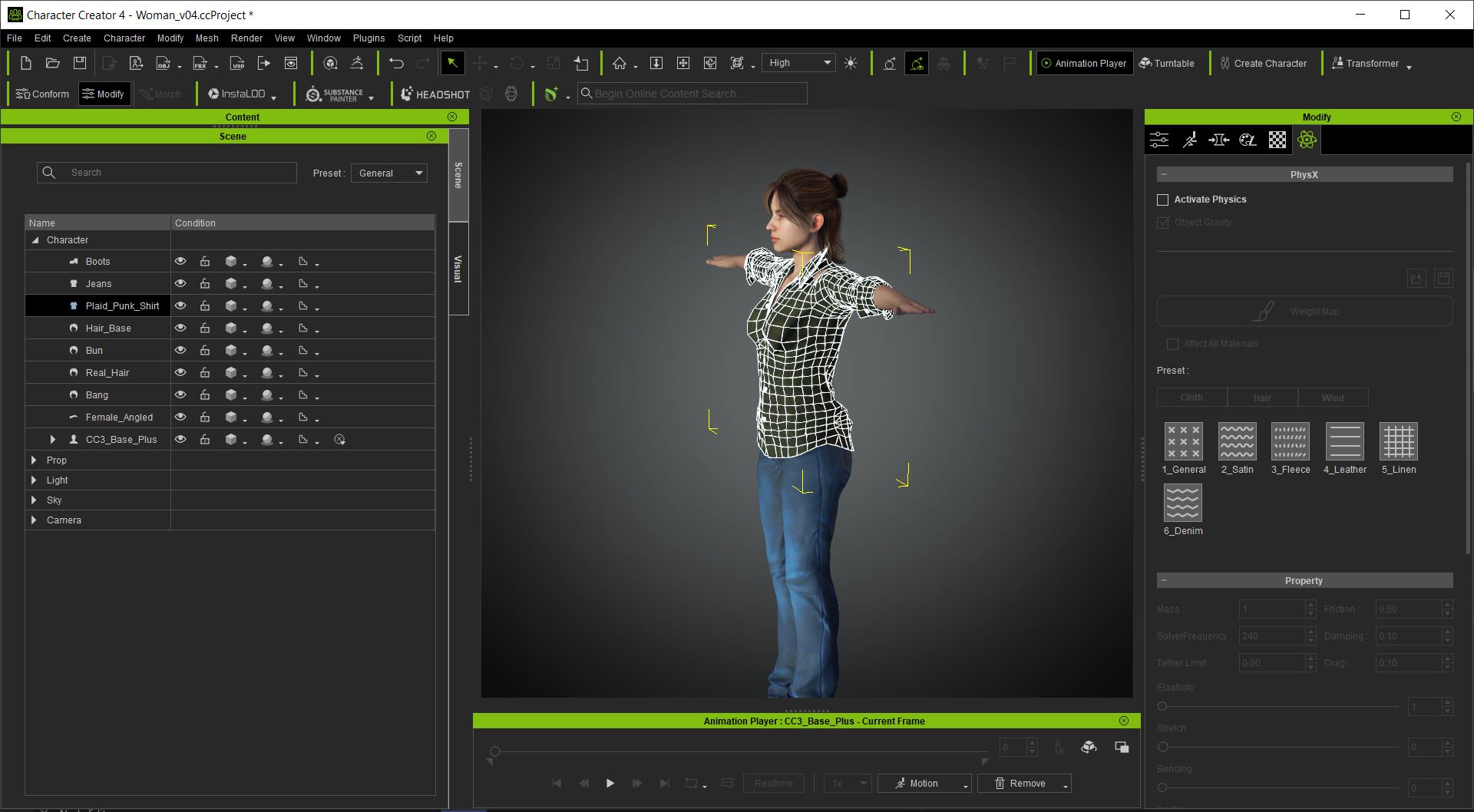Viewport: 1474px width, 812px height.
Task: Activate the Select tool in the toolbar
Action: point(452,63)
